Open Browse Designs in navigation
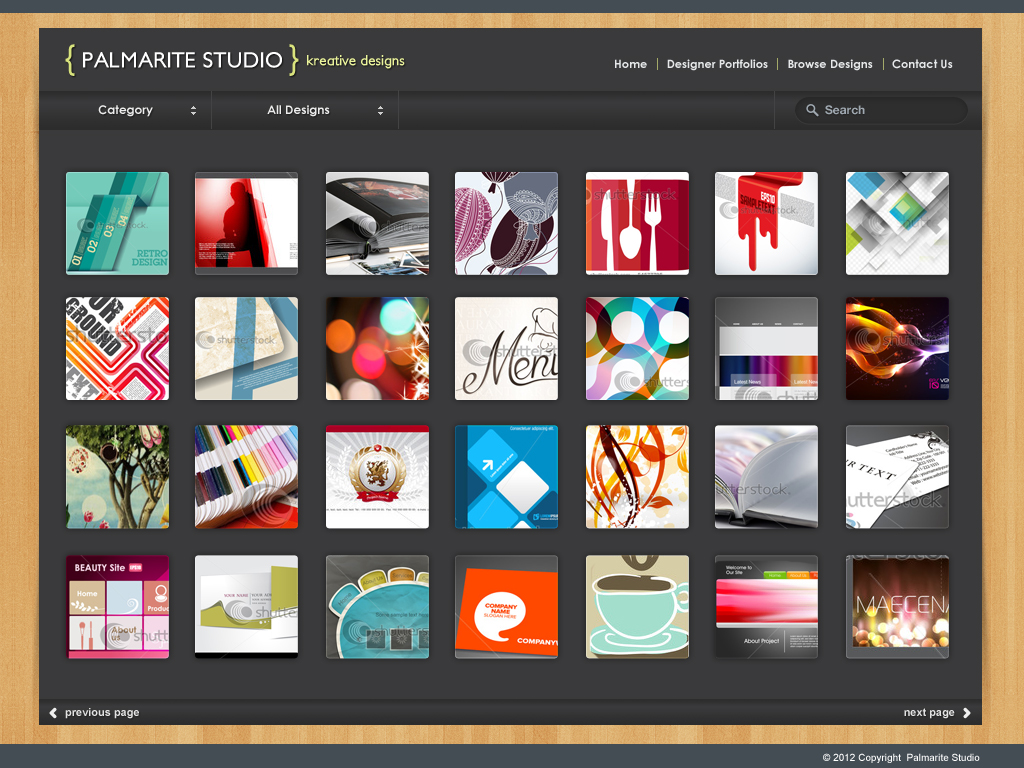1024x768 pixels. (829, 64)
